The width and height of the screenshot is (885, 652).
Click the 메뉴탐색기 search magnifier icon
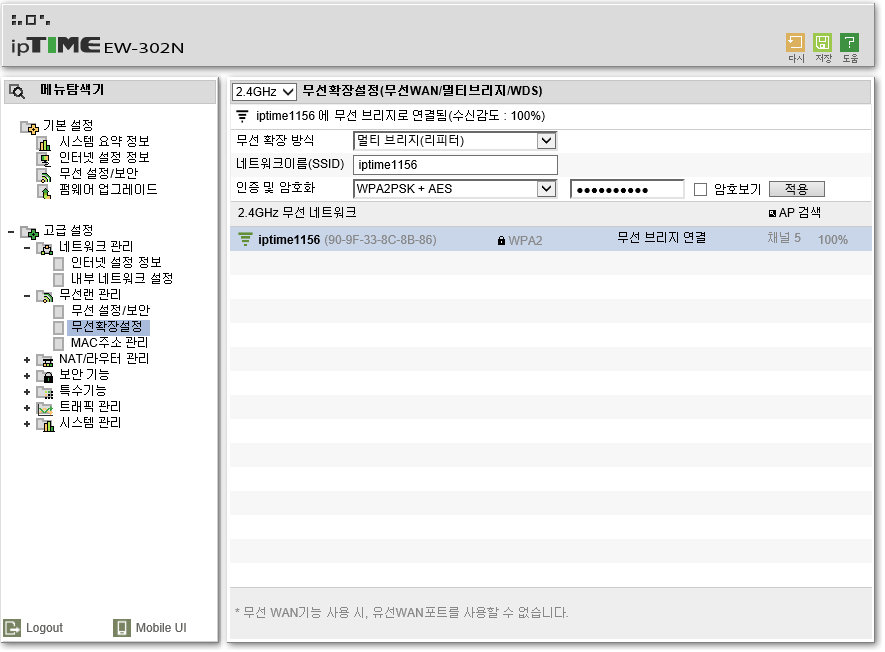click(17, 91)
